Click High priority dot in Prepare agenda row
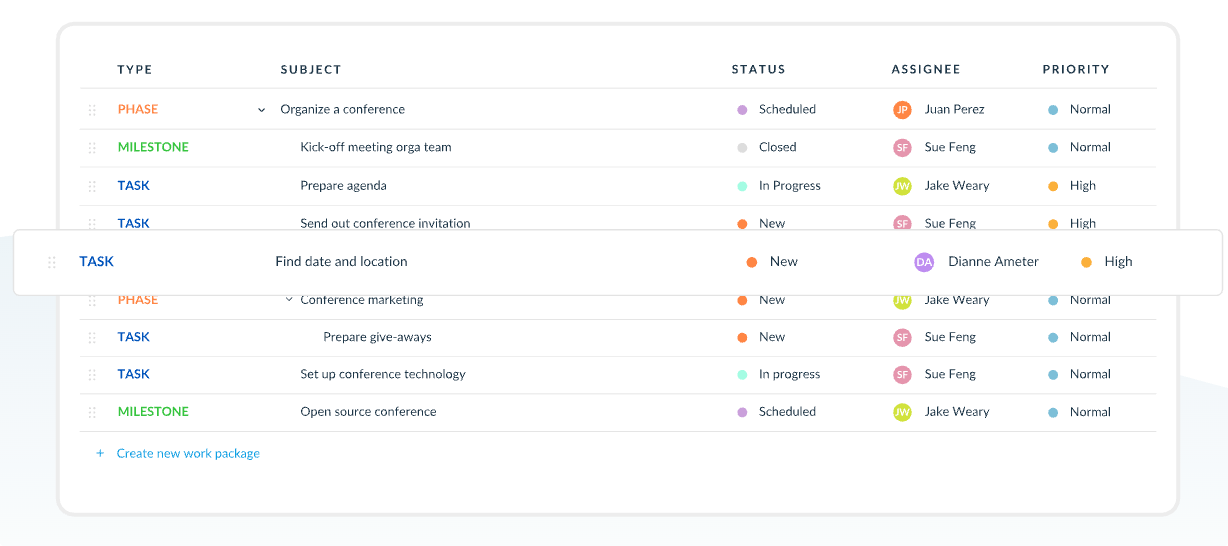This screenshot has height=546, width=1228. [1053, 186]
